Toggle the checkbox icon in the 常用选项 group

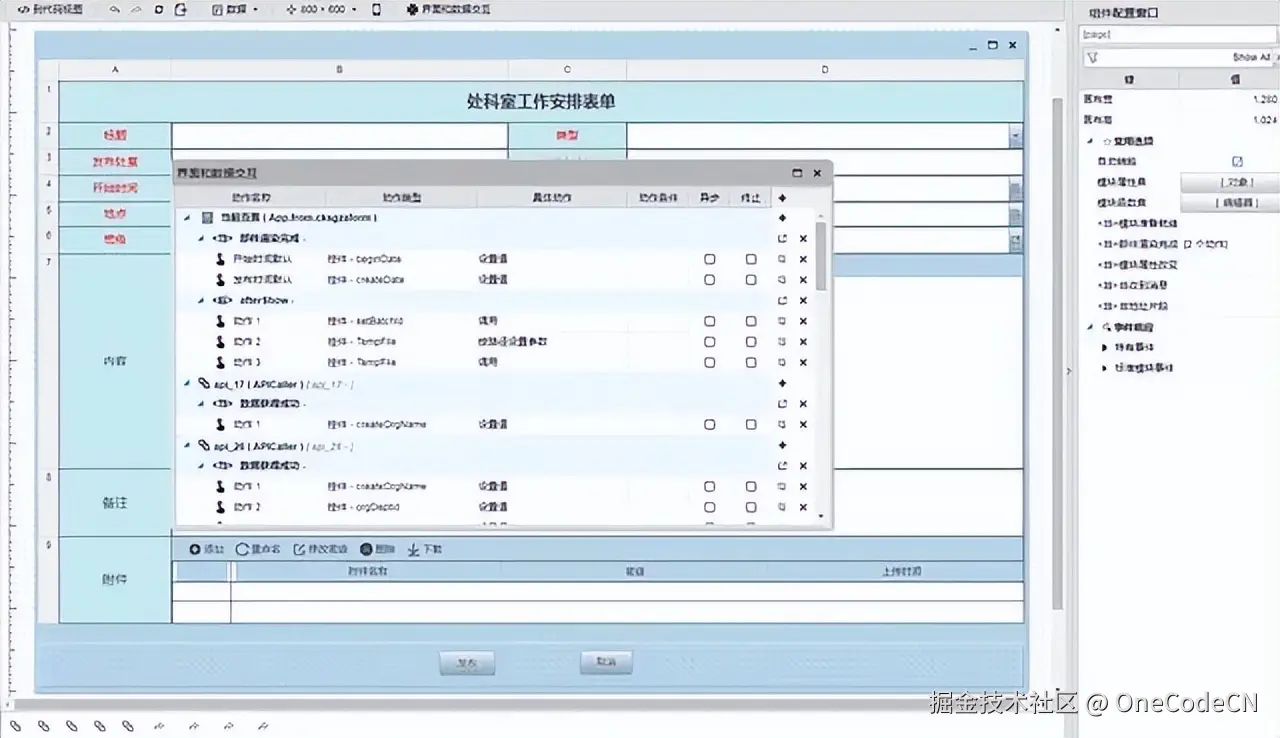(1236, 161)
